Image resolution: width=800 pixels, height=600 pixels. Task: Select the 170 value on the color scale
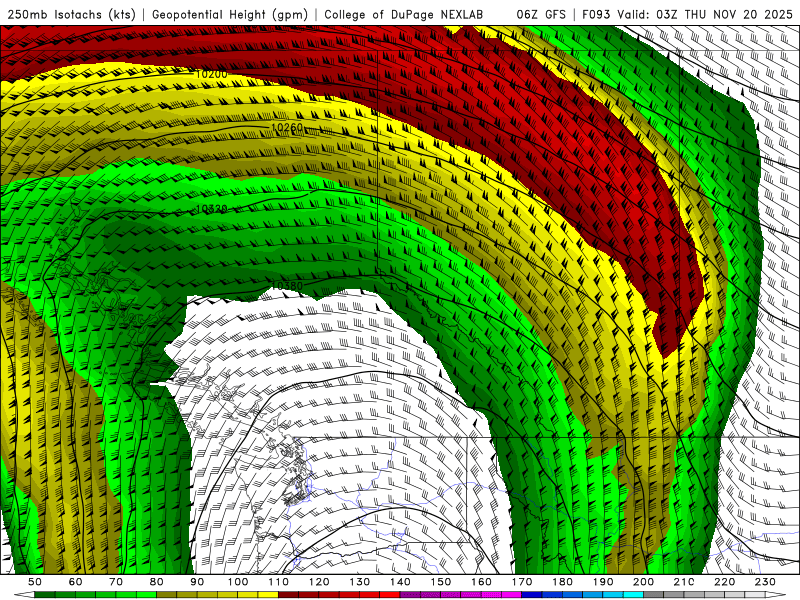522,582
